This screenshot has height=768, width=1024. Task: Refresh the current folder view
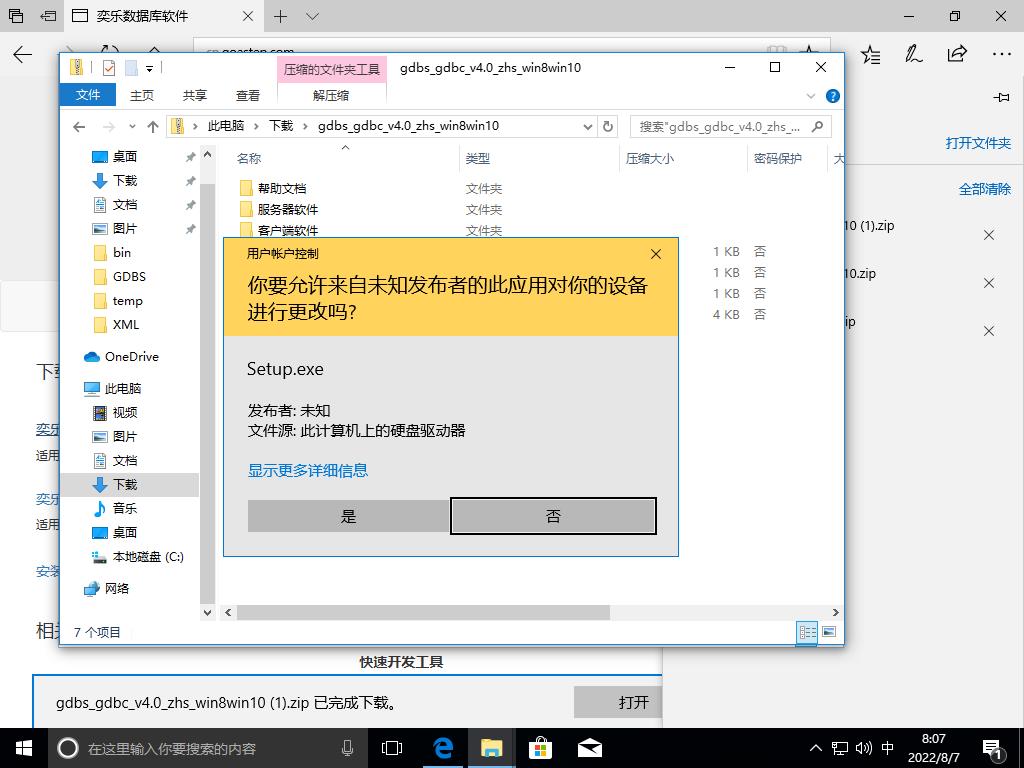click(609, 126)
